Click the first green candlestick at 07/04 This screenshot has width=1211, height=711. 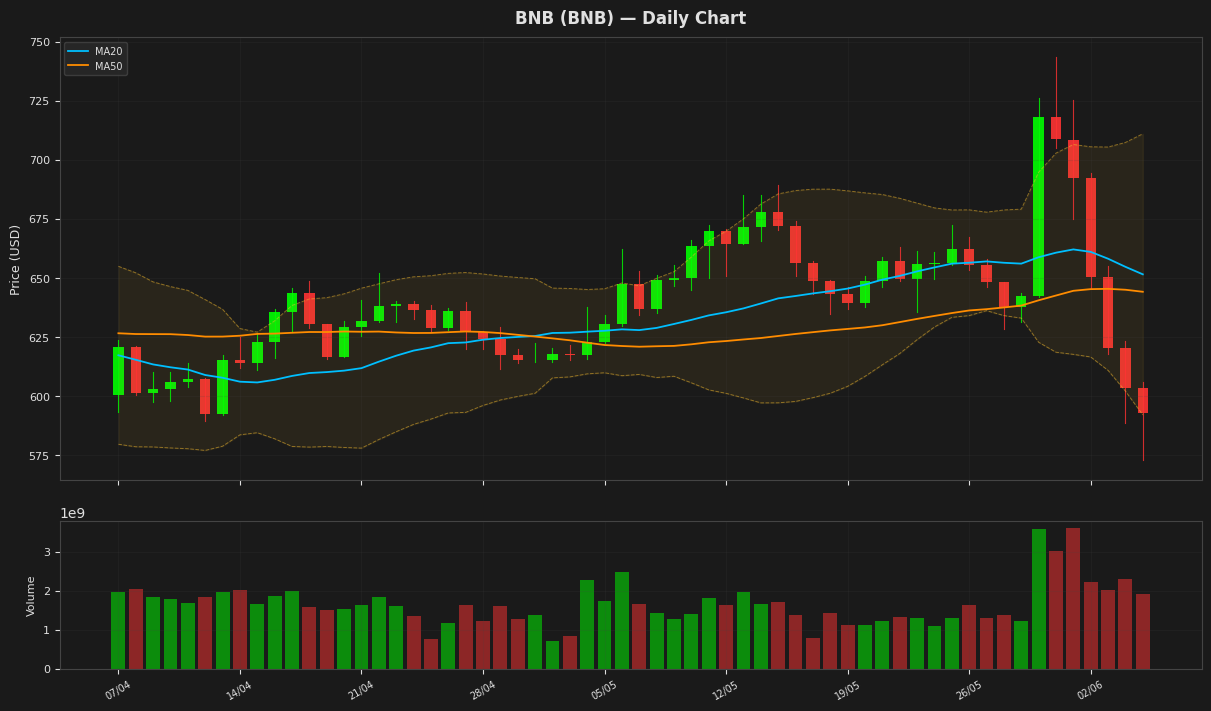(x=118, y=371)
